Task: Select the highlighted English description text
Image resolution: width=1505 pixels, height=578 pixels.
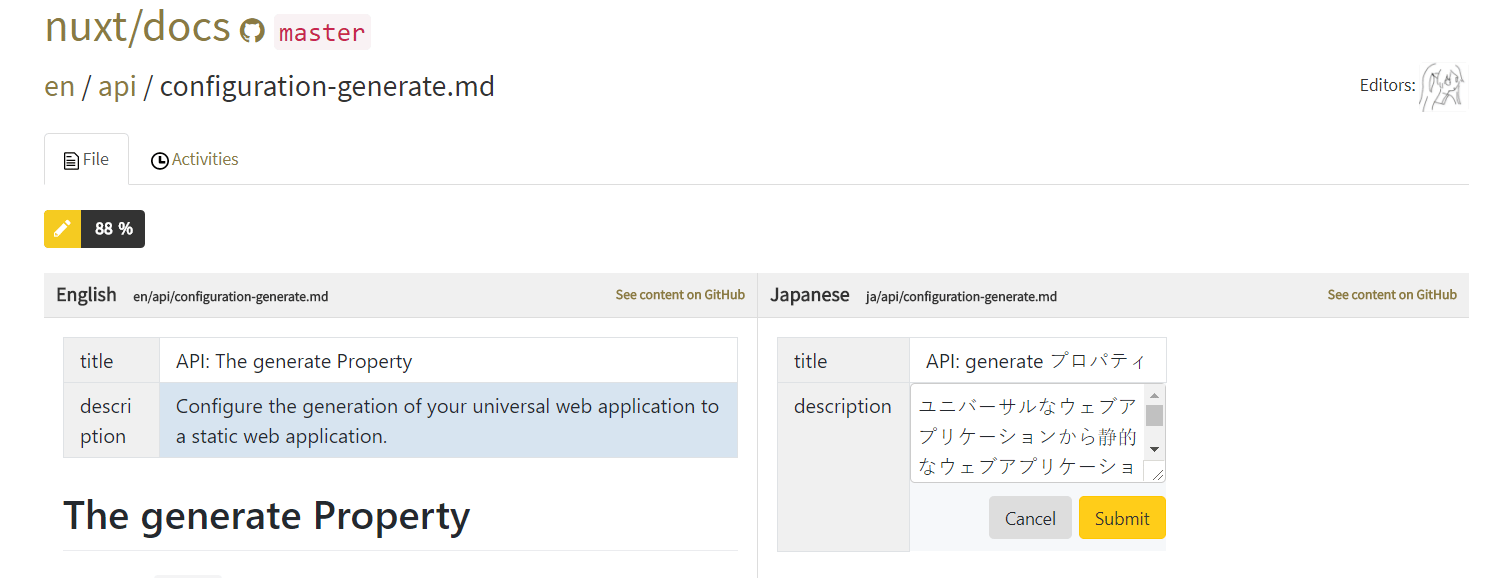Action: click(448, 420)
